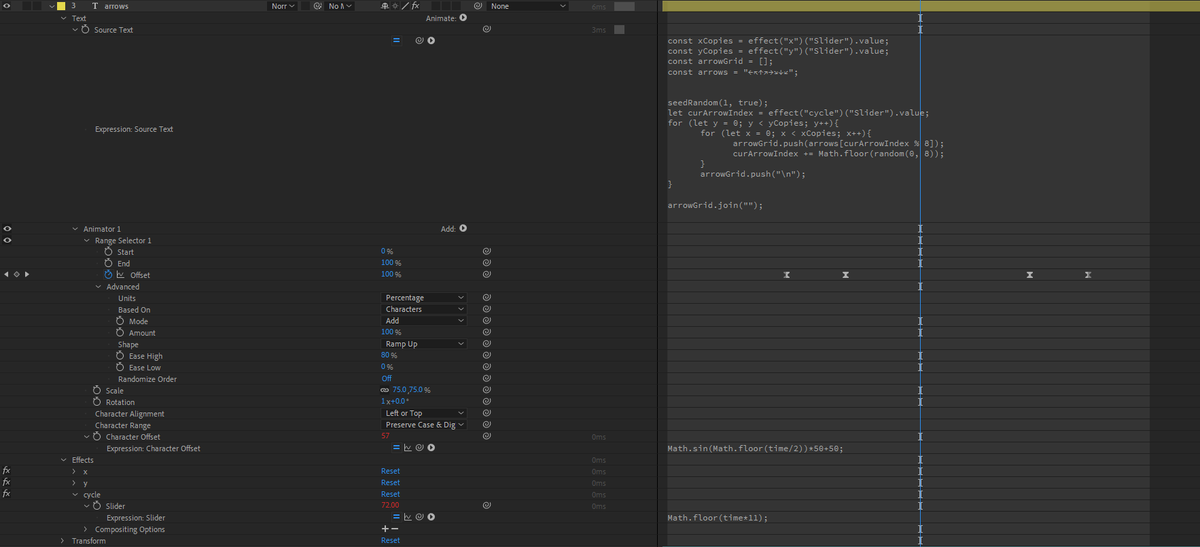Toggle the fx effects switch on arrows layer
Image resolution: width=1200 pixels, height=547 pixels.
pos(414,6)
